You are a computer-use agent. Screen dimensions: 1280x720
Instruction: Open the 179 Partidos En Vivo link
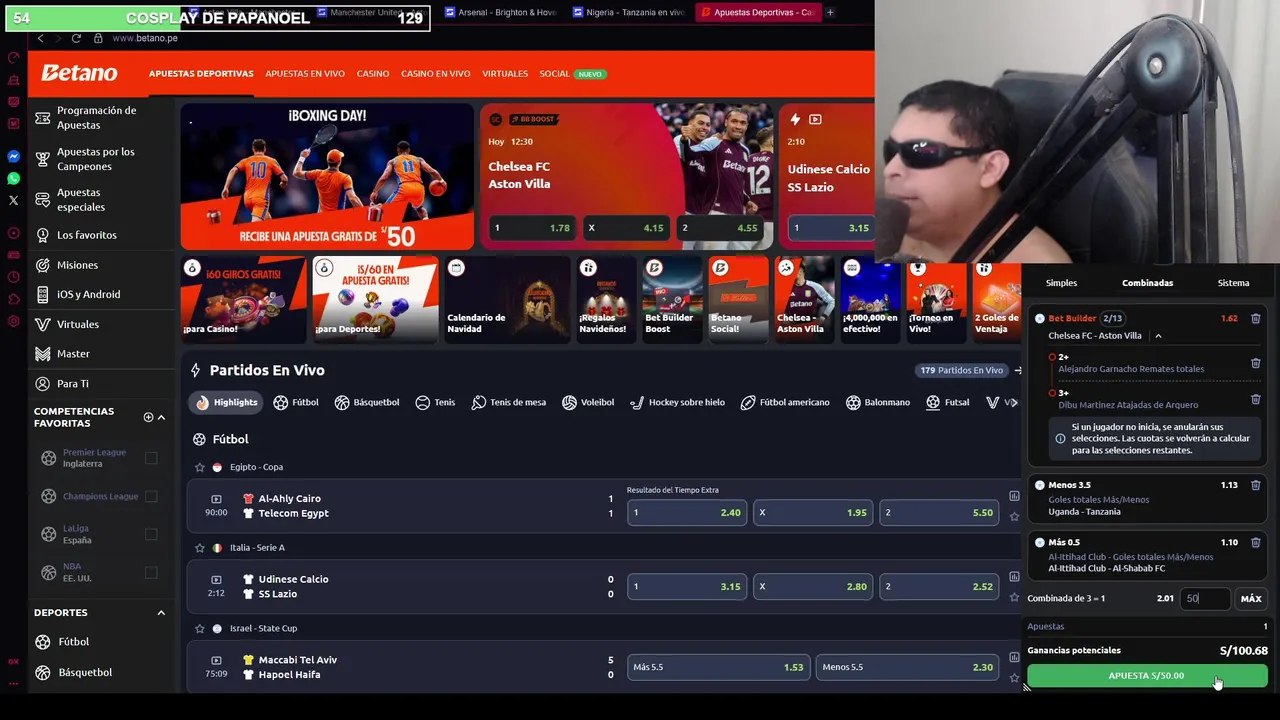coord(962,370)
